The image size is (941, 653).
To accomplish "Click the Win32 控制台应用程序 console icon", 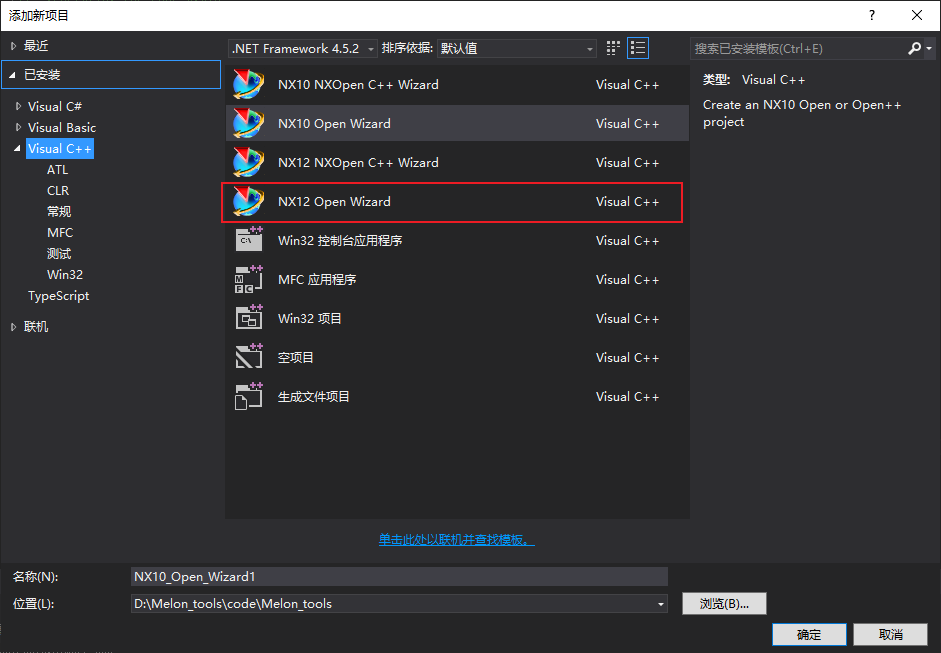I will (x=248, y=239).
